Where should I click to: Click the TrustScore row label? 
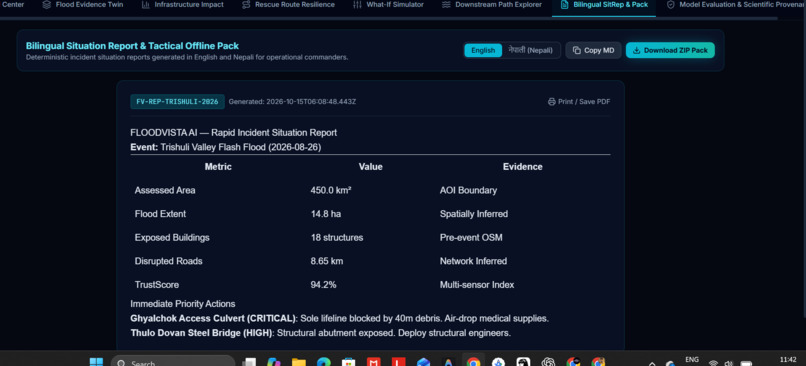(x=157, y=285)
